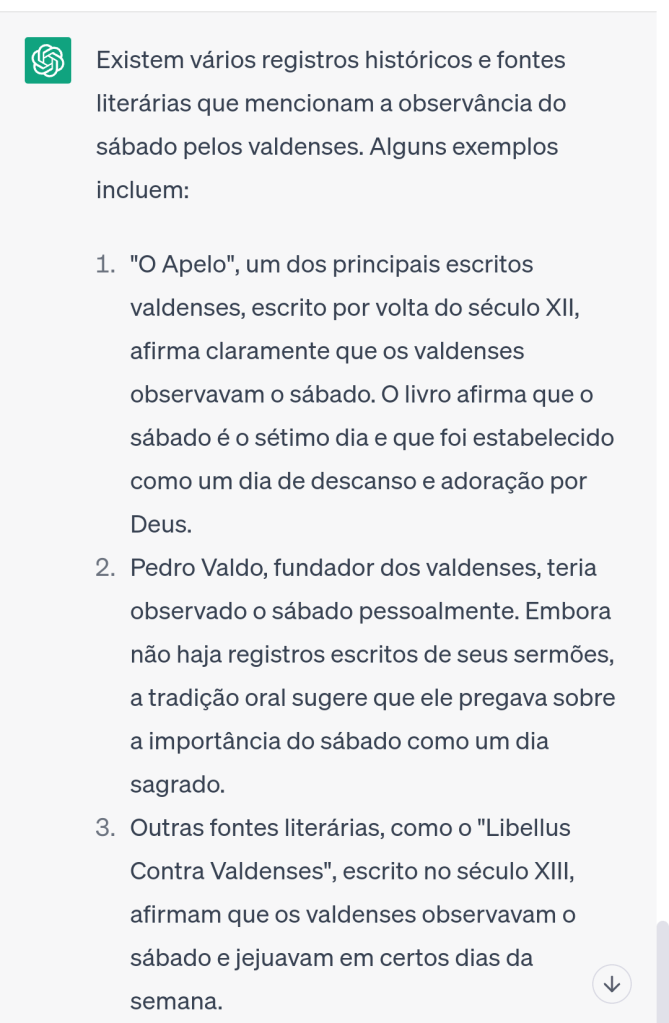This screenshot has width=669, height=1023.
Task: Click the ChatGPT logo avatar icon
Action: pos(47,62)
